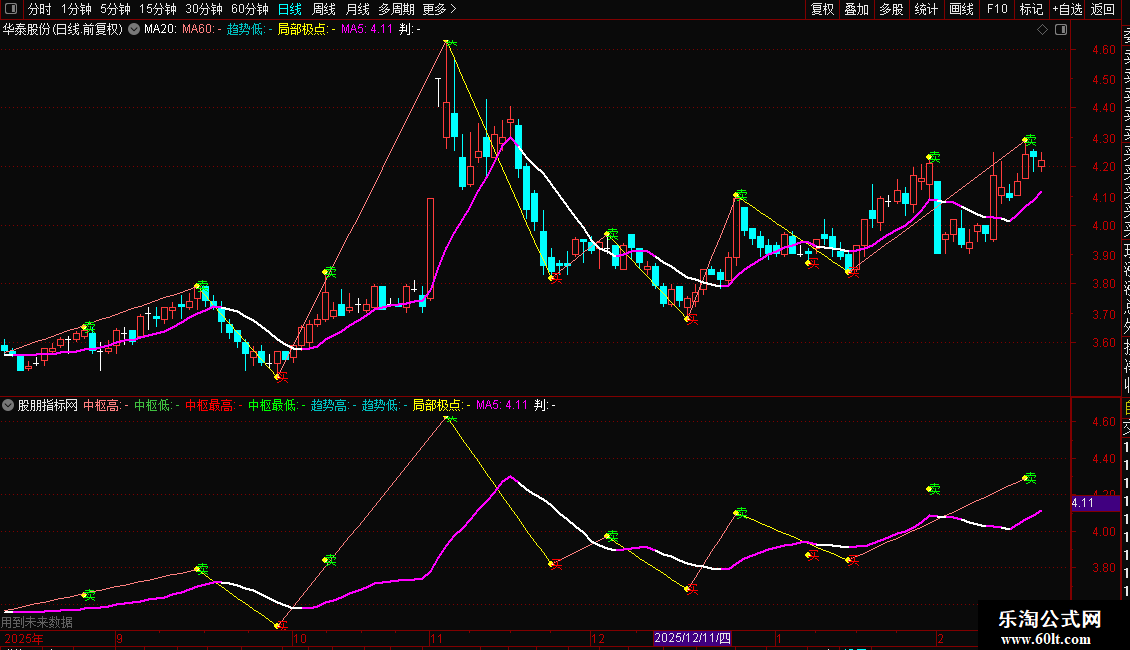Select the 60分钟 period tab
The image size is (1130, 650).
tap(249, 9)
